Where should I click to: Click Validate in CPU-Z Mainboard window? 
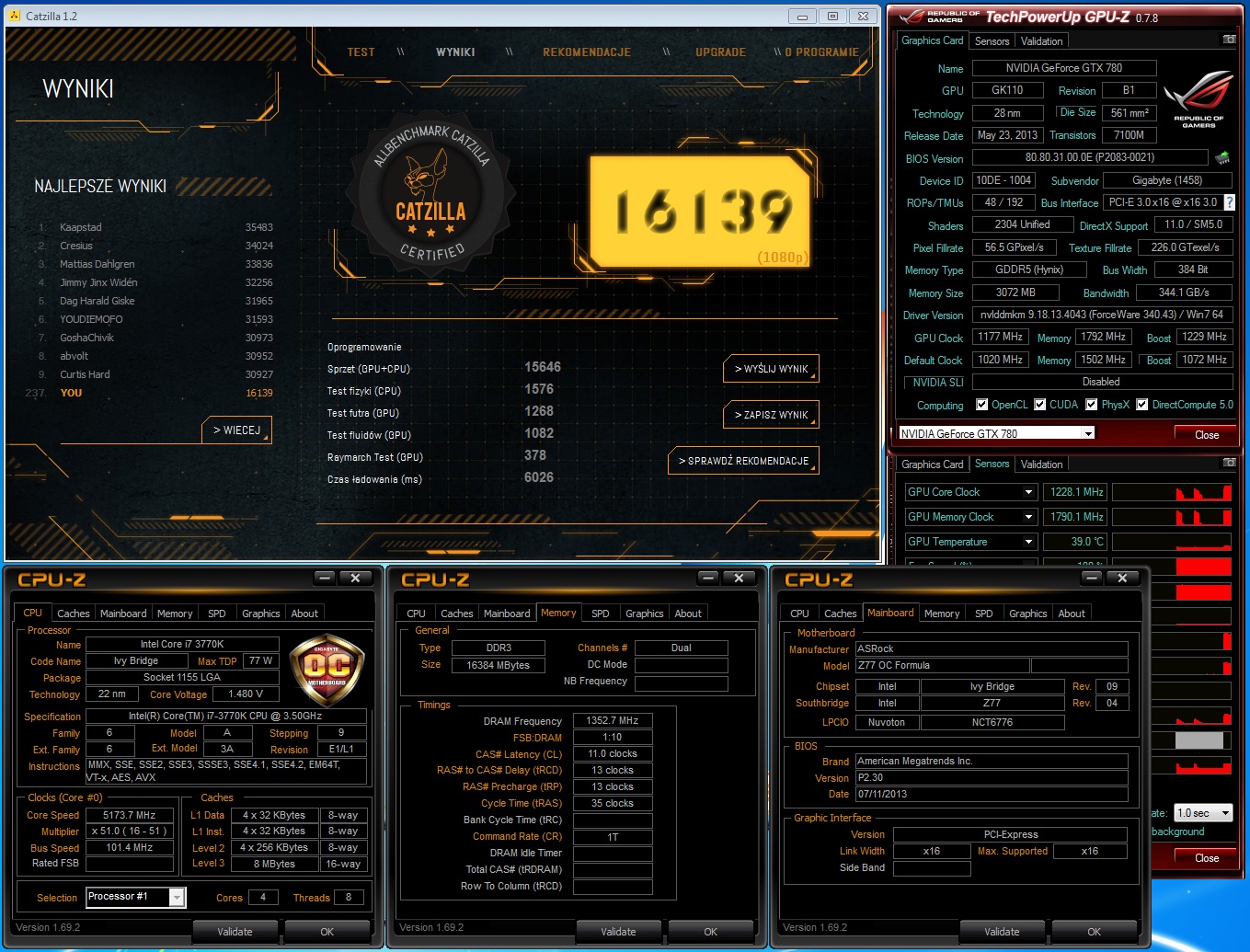tap(1002, 932)
